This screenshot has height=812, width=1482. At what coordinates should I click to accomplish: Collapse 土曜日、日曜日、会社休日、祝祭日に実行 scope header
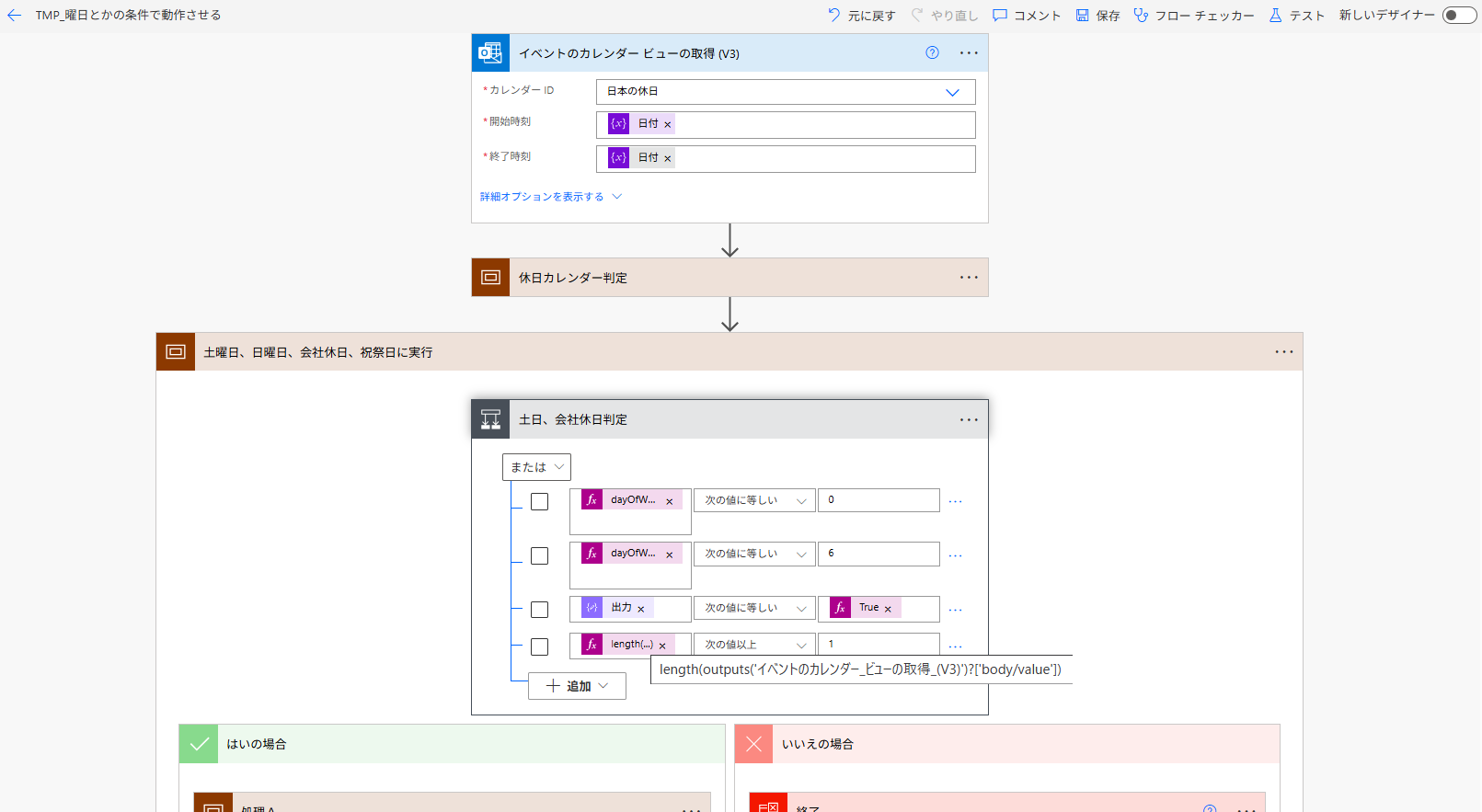(x=730, y=352)
